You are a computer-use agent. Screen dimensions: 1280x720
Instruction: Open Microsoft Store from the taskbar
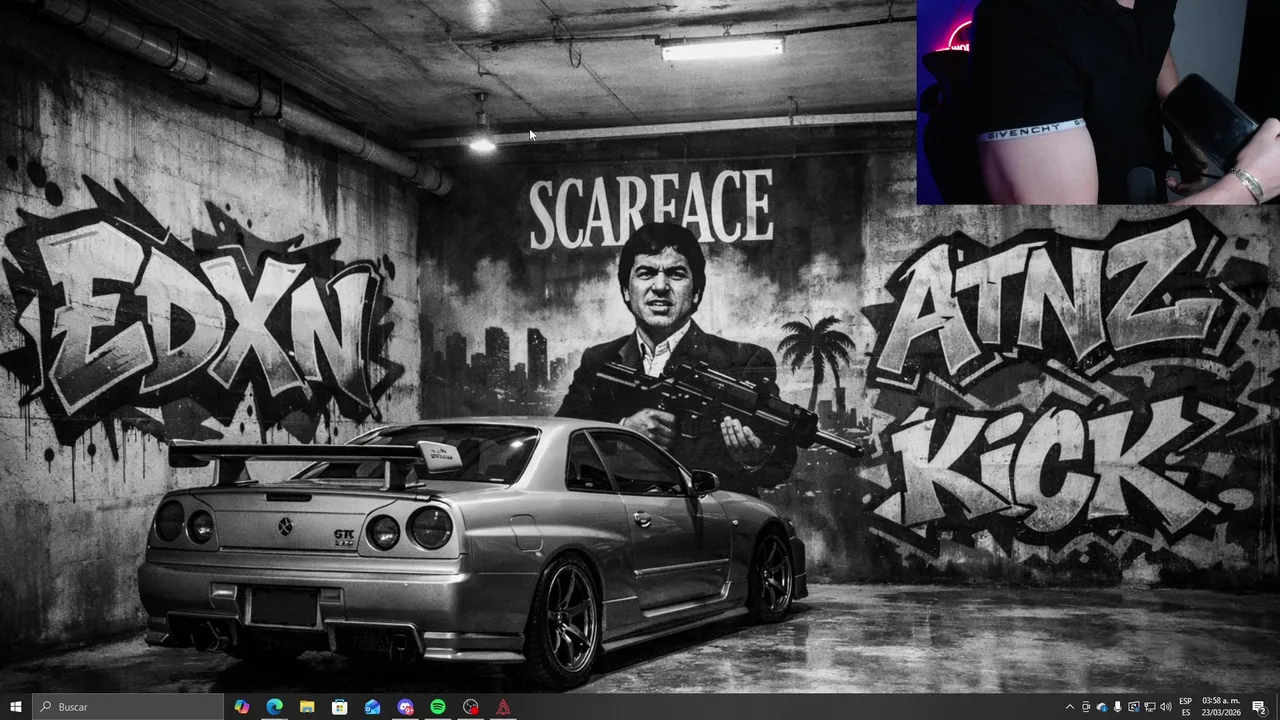(x=340, y=707)
